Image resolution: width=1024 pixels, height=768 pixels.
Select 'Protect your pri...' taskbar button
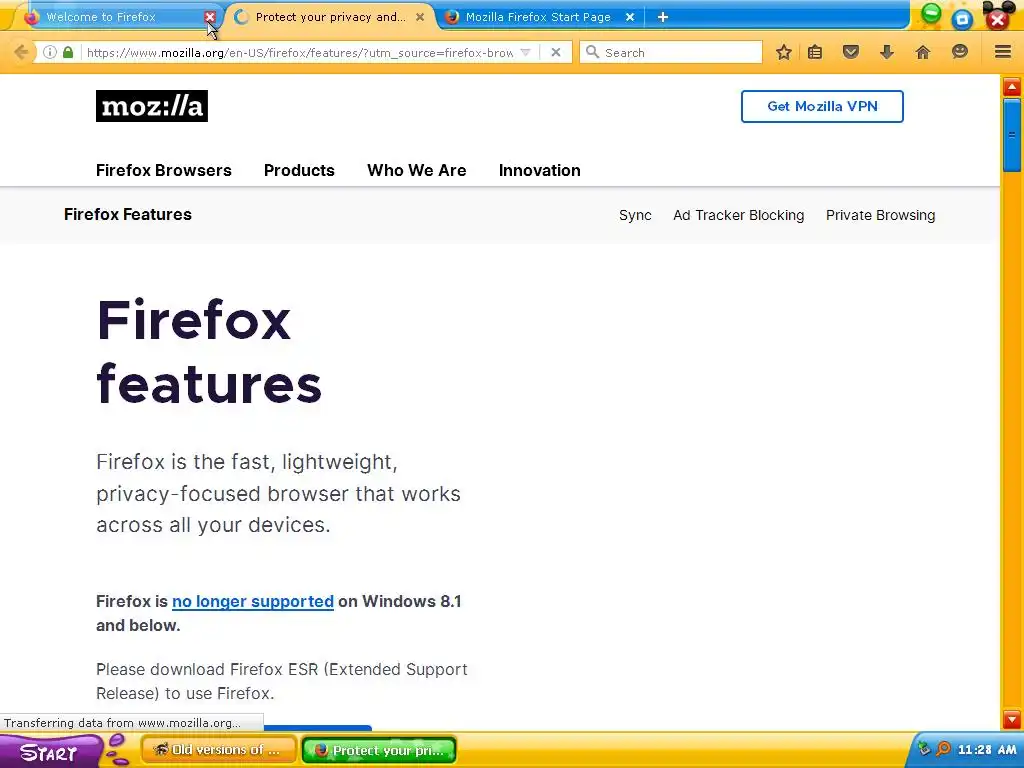[379, 750]
